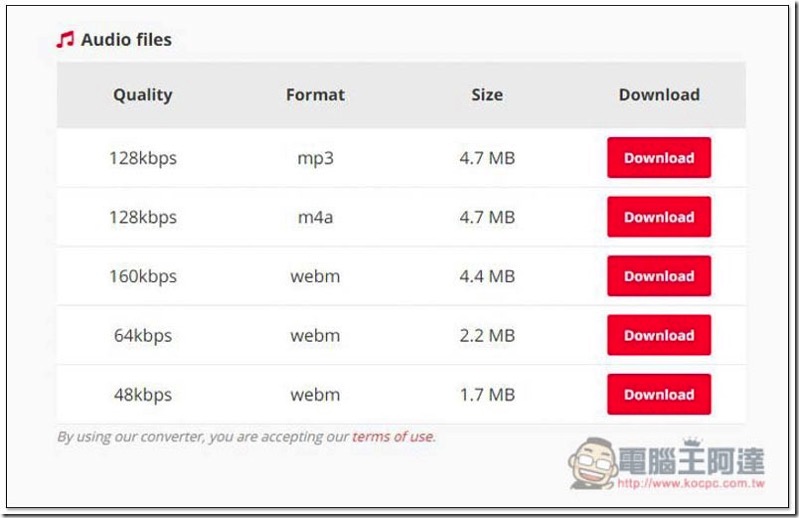Download the 128kbps m4a file
The height and width of the screenshot is (518, 799).
pyautogui.click(x=658, y=217)
